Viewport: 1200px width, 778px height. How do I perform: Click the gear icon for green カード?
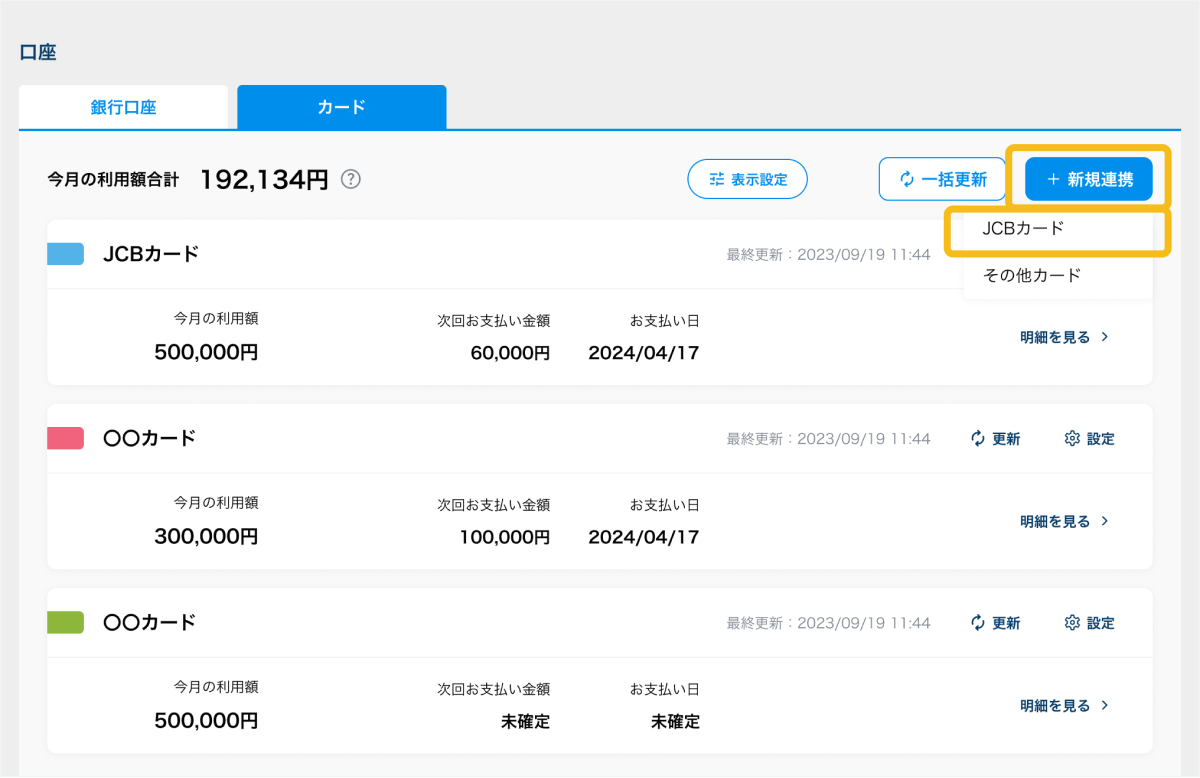click(1072, 623)
